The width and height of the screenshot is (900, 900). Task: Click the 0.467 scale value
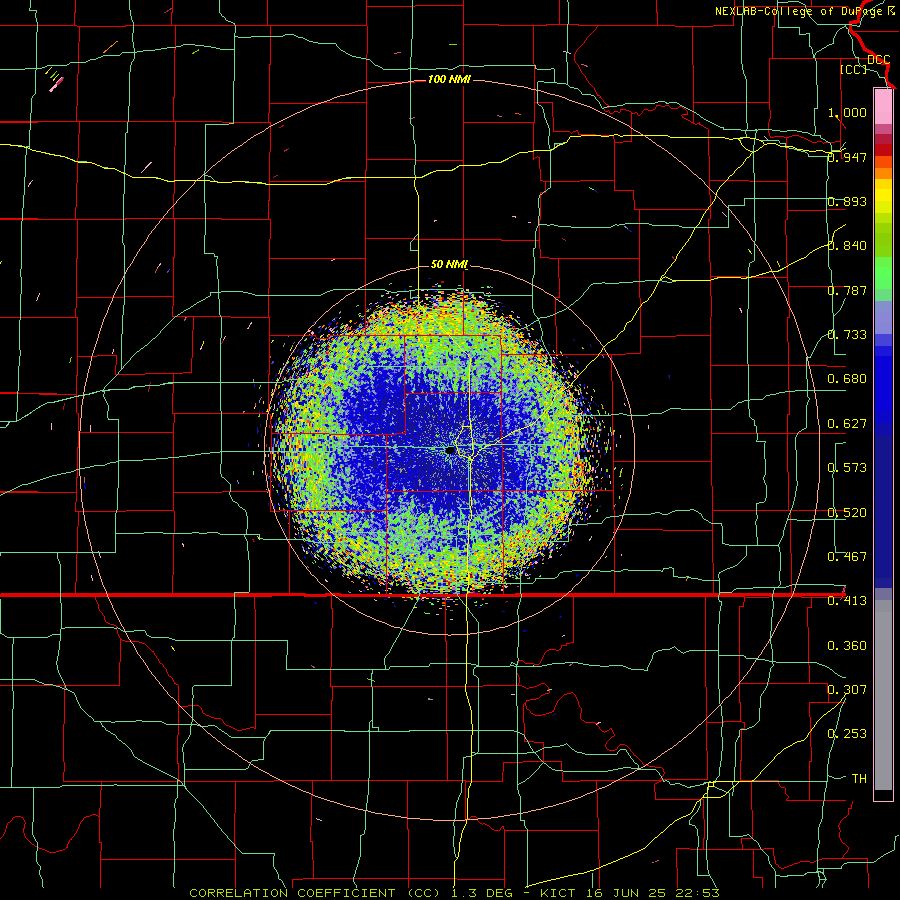pyautogui.click(x=847, y=557)
